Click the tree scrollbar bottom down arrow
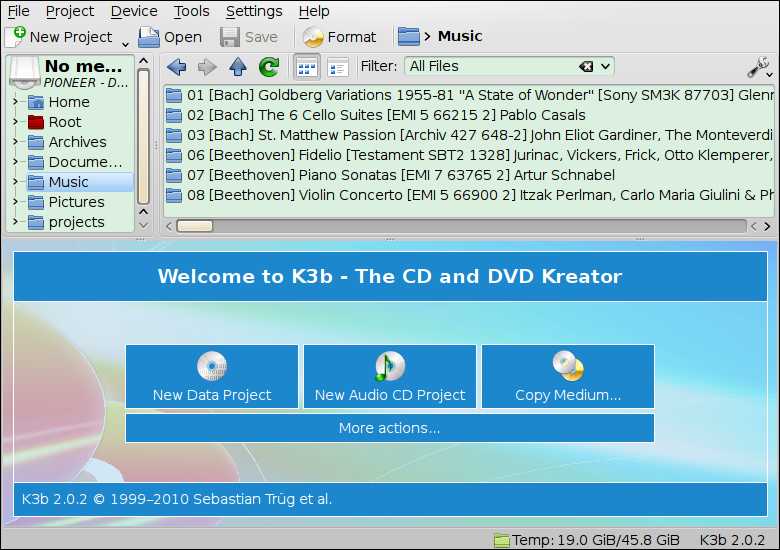 pyautogui.click(x=143, y=225)
